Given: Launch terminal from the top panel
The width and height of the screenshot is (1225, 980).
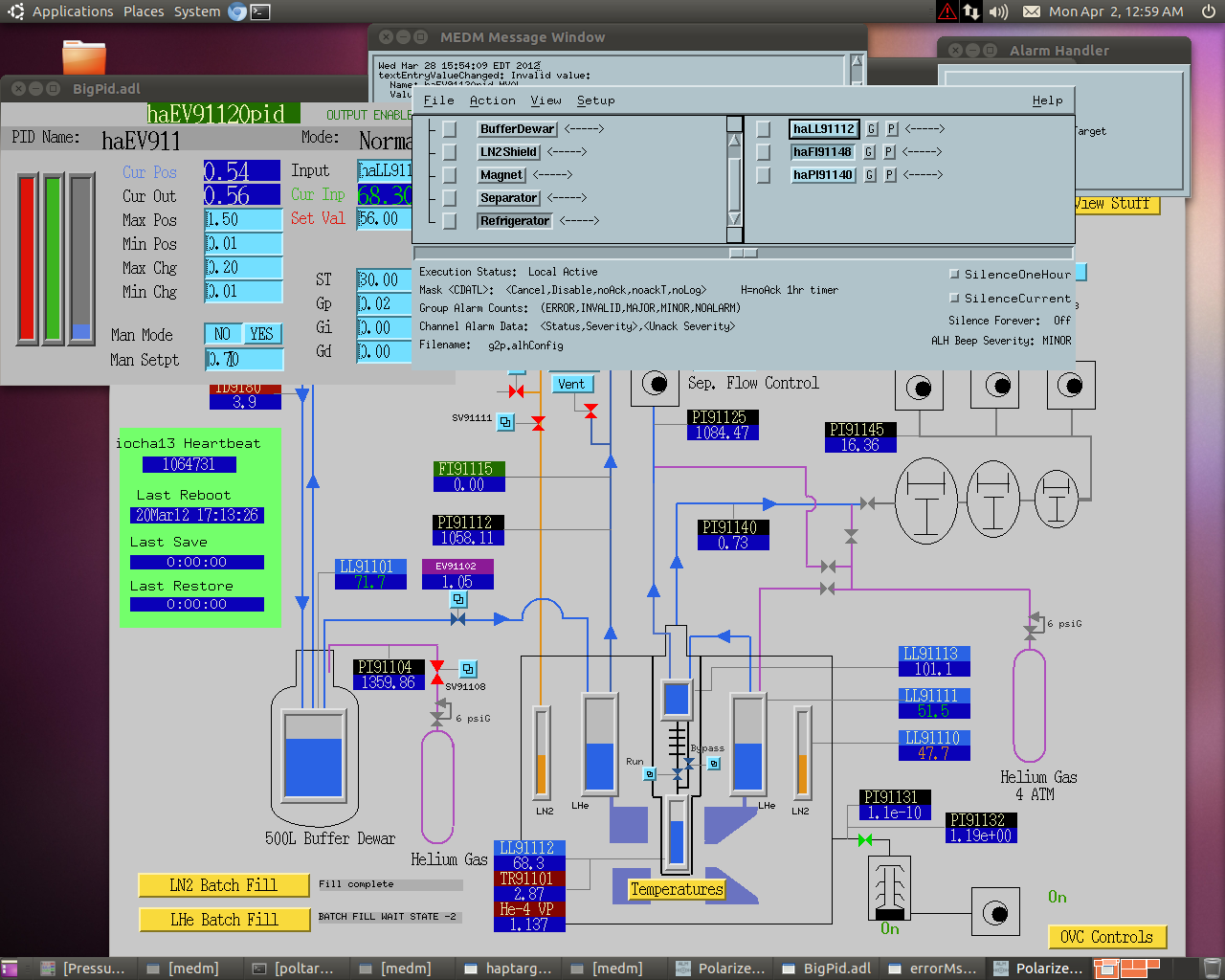Looking at the screenshot, I should coord(259,11).
